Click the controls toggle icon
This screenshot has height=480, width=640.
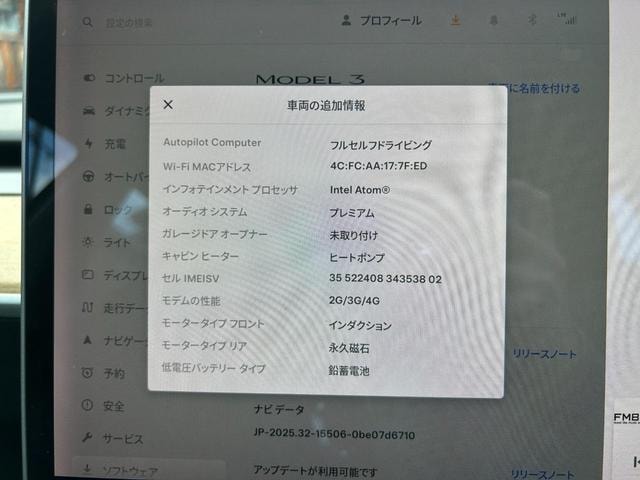(89, 78)
